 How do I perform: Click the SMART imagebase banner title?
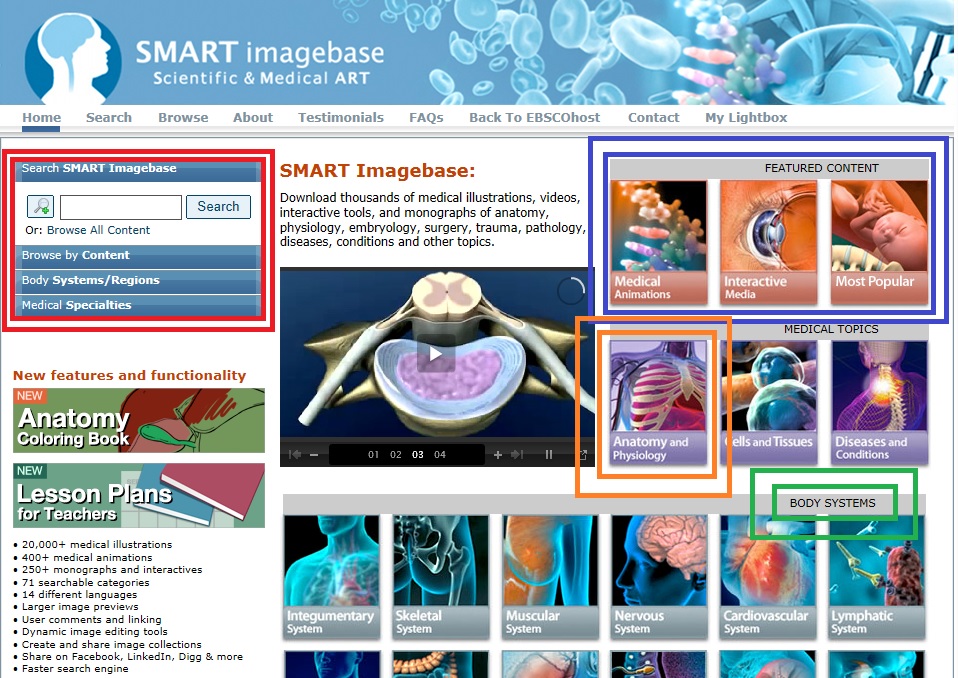coord(260,53)
